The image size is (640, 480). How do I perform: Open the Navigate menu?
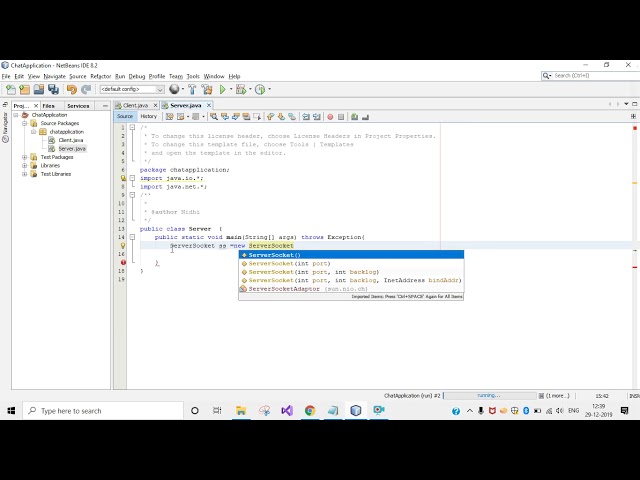click(54, 76)
